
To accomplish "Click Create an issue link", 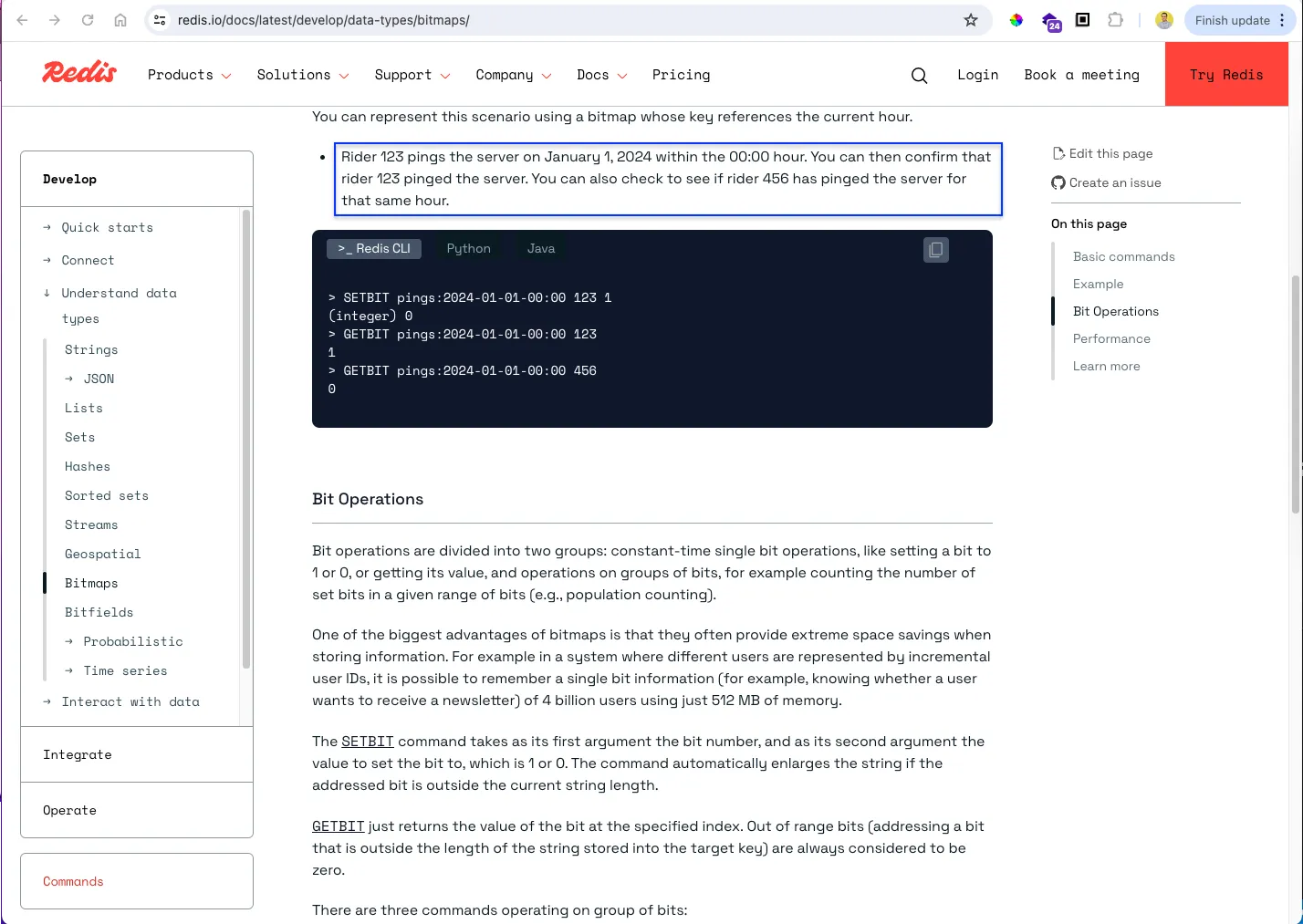I will (x=1106, y=182).
